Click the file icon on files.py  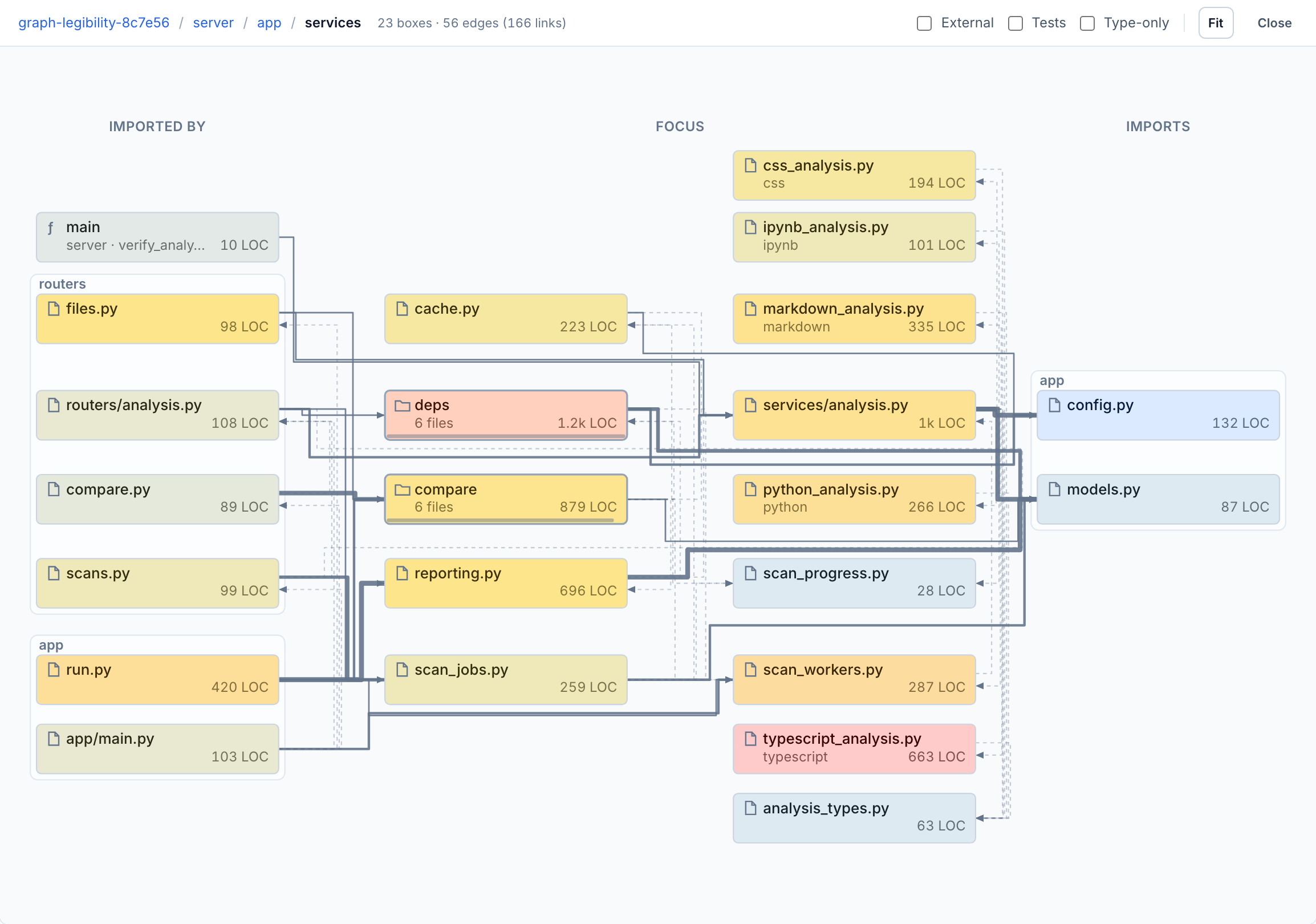click(x=53, y=309)
